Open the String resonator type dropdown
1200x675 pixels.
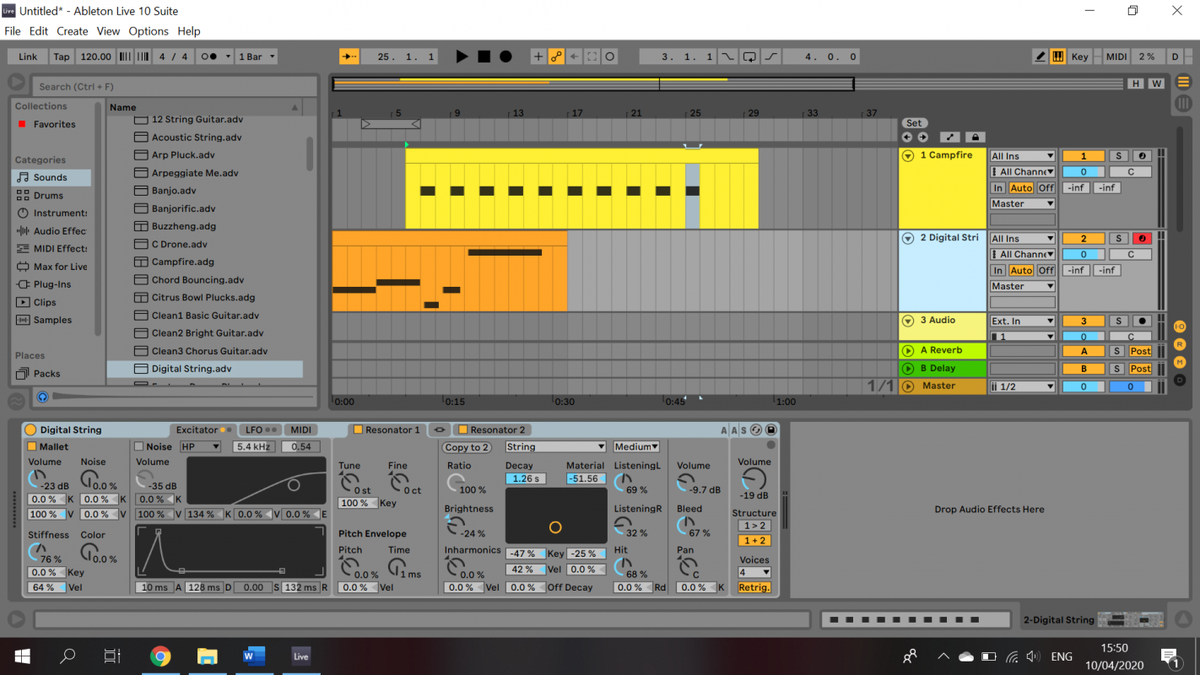click(555, 446)
